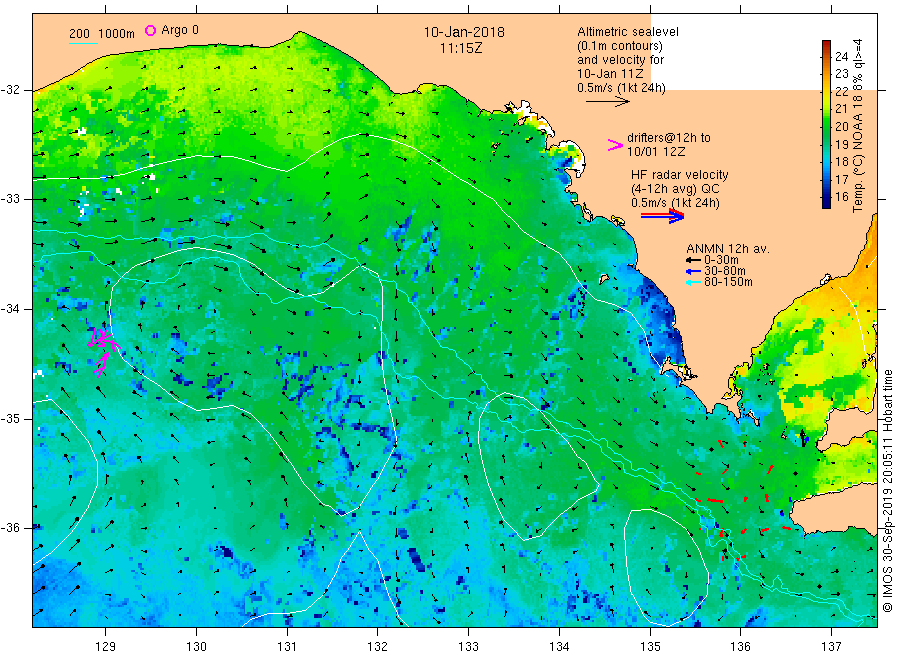Image resolution: width=900 pixels, height=660 pixels.
Task: Click the blue 30-80m ANMN arrow symbol
Action: coord(693,271)
